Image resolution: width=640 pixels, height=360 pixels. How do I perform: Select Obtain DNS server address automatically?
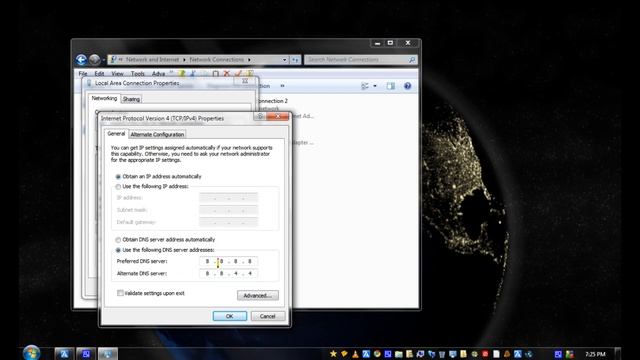[x=118, y=240]
